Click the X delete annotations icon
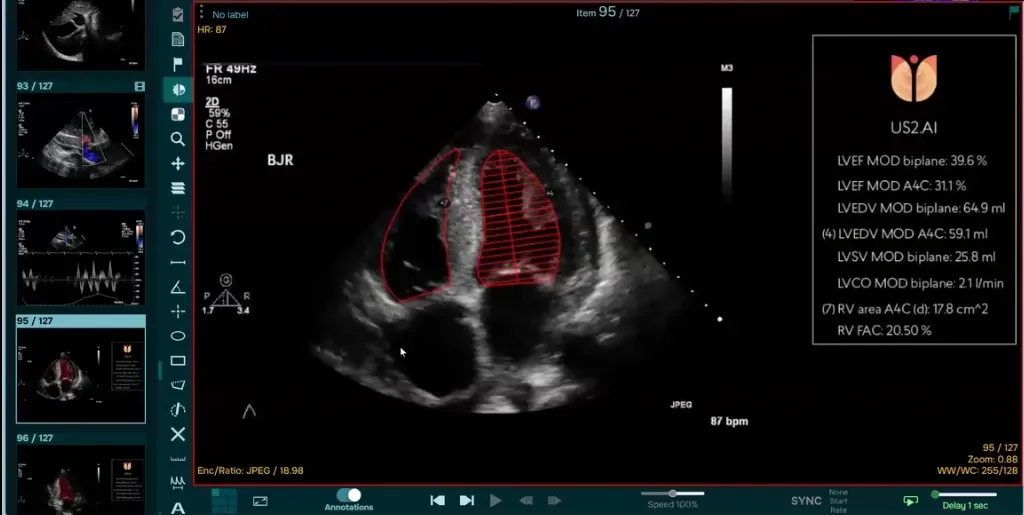This screenshot has height=515, width=1024. (178, 435)
